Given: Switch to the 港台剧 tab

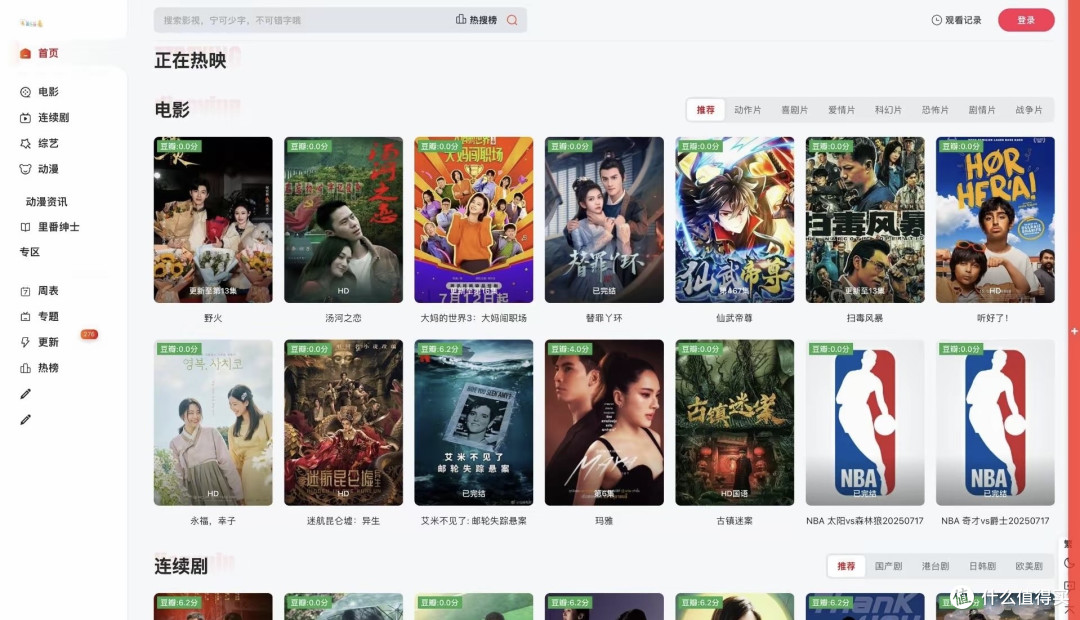Looking at the screenshot, I should pos(935,566).
